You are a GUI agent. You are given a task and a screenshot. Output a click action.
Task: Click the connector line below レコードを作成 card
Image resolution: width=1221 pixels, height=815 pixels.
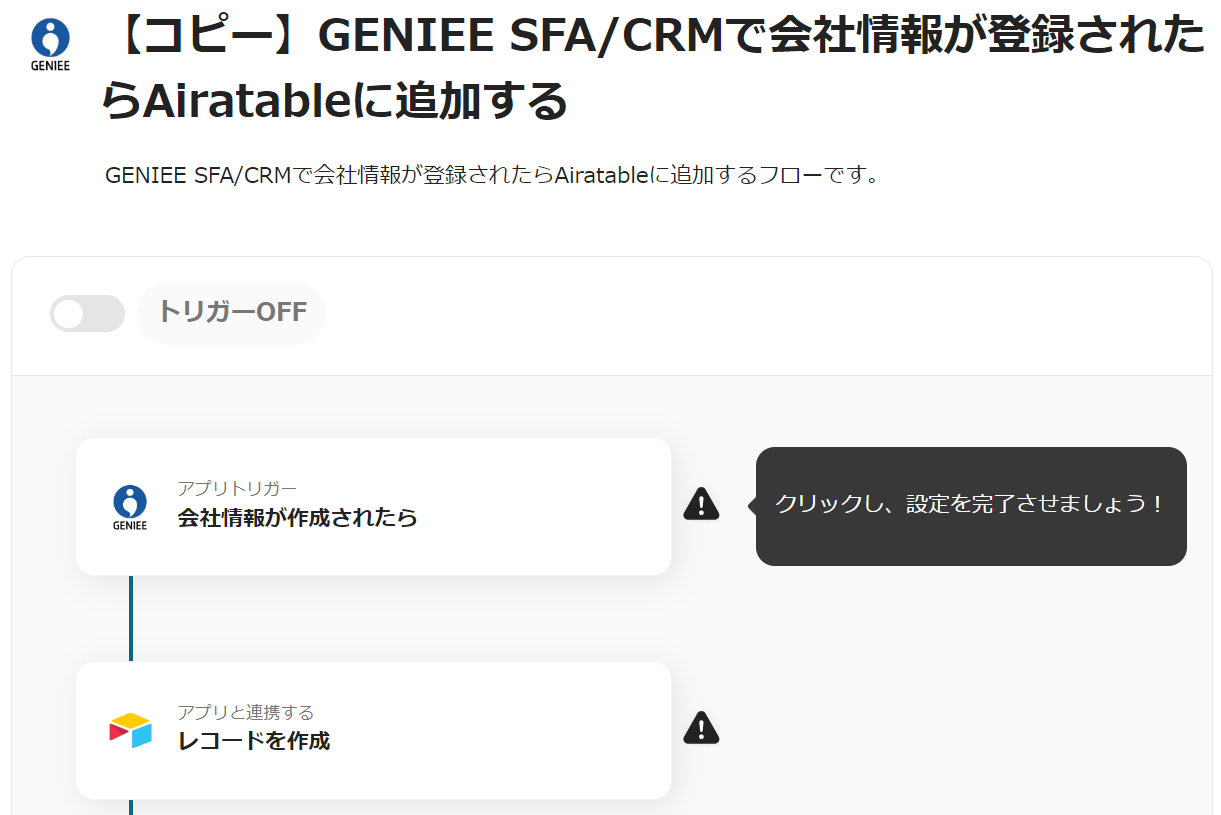tap(131, 806)
